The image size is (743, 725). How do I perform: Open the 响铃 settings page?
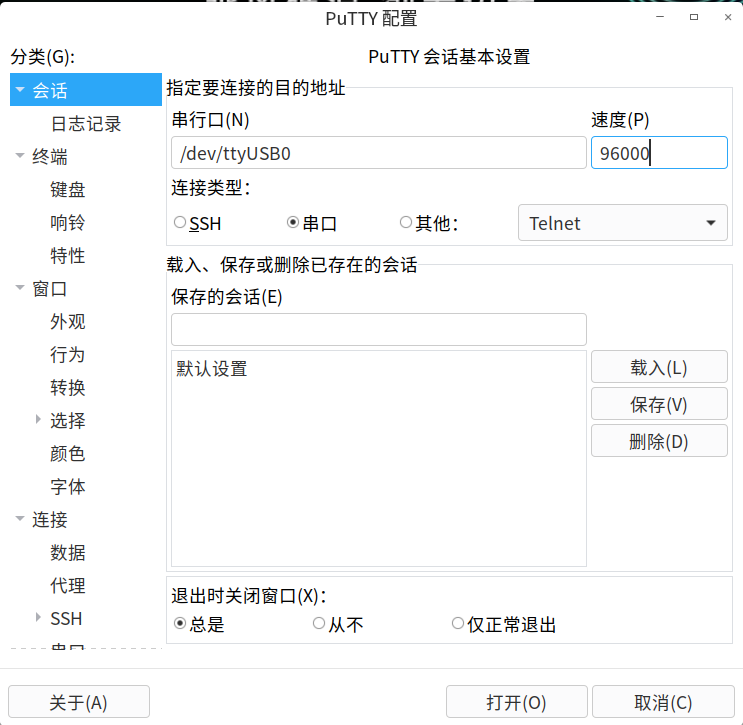click(x=68, y=223)
